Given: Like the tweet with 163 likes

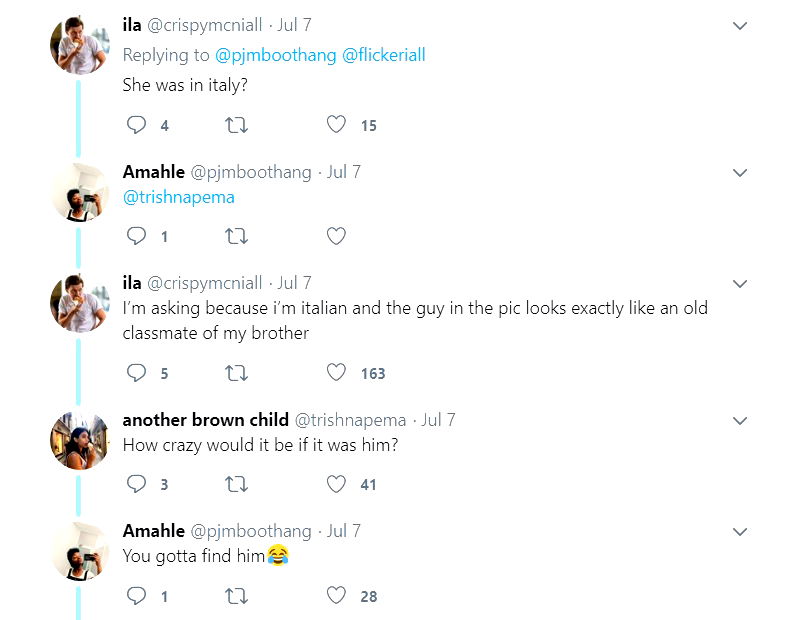Looking at the screenshot, I should click(x=337, y=373).
